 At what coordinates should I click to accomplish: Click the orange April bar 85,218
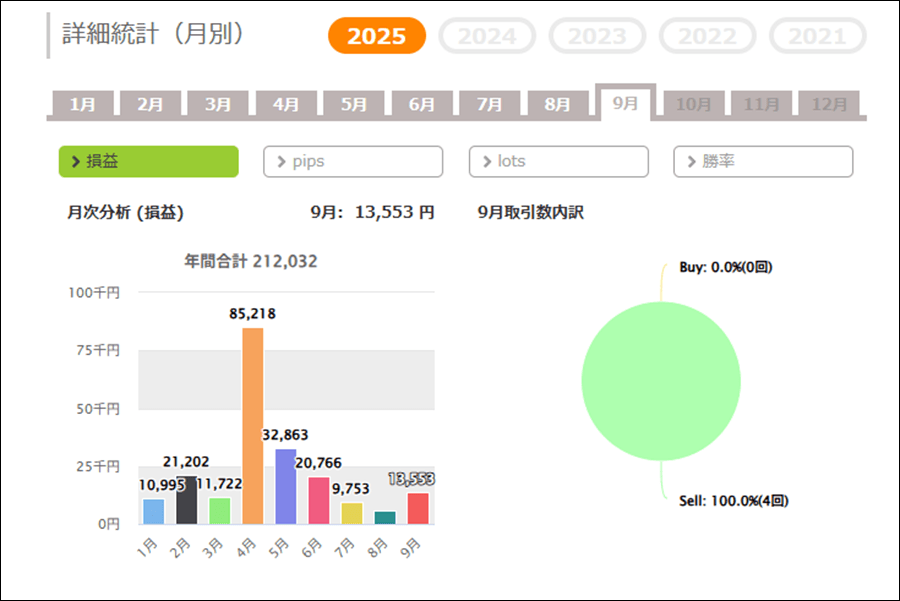click(253, 426)
